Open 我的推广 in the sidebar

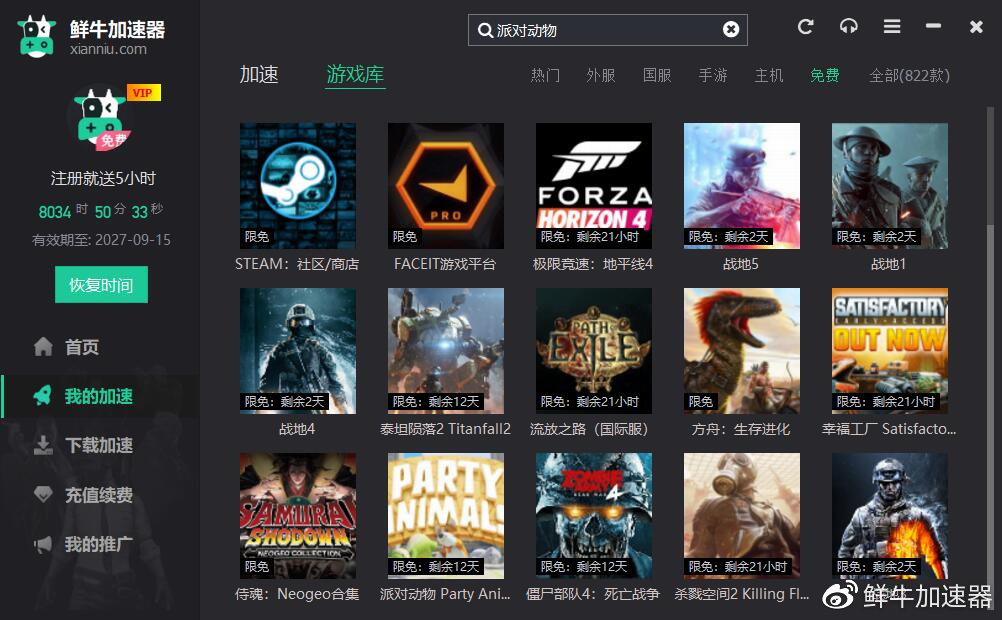(x=100, y=544)
